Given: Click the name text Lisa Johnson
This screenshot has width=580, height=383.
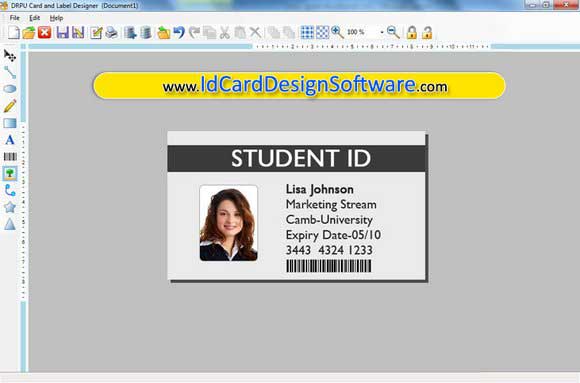Looking at the screenshot, I should 320,189.
